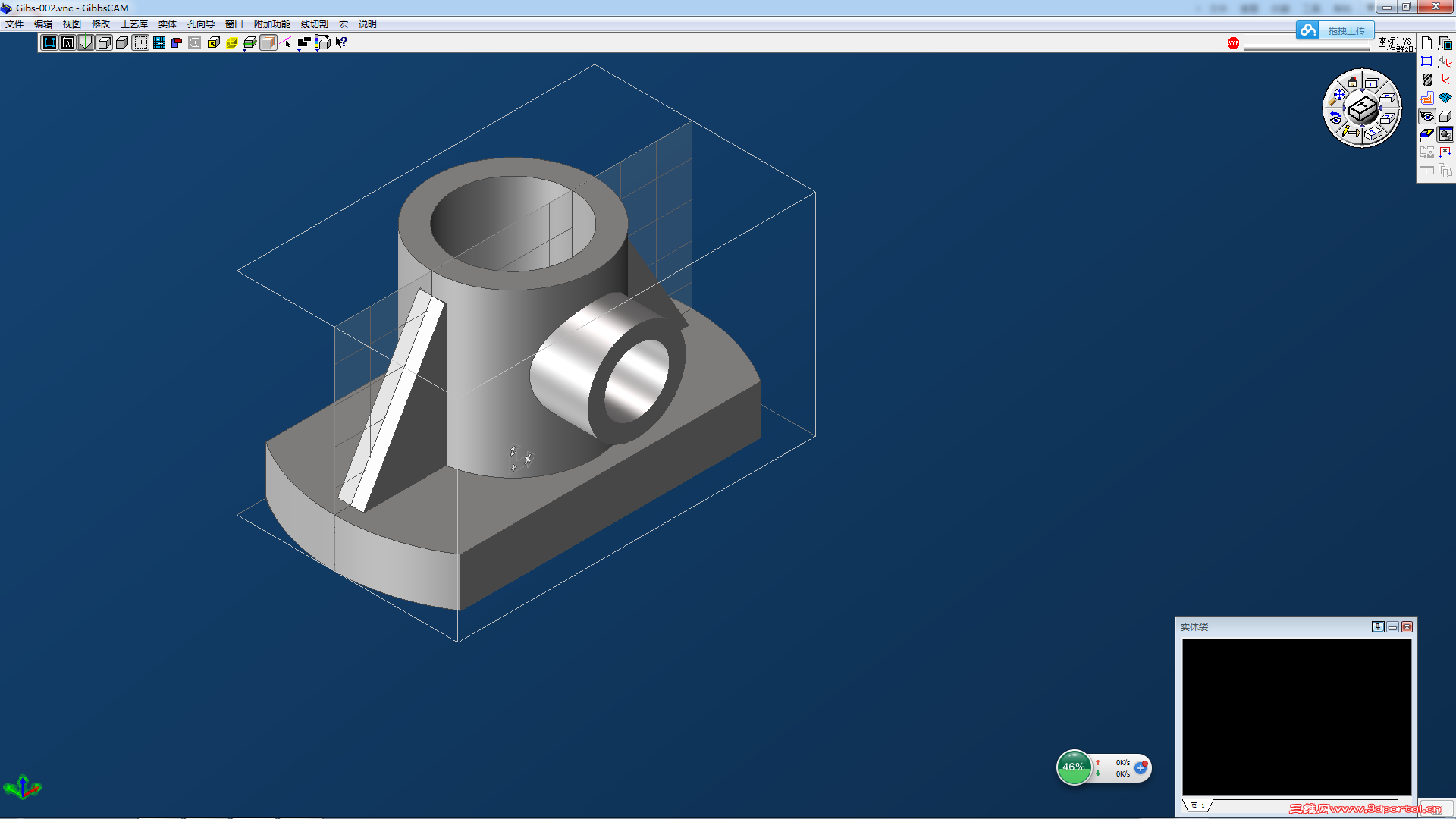Open the 孔向导 menu
Screen dimensions: 1456x819
tap(201, 24)
